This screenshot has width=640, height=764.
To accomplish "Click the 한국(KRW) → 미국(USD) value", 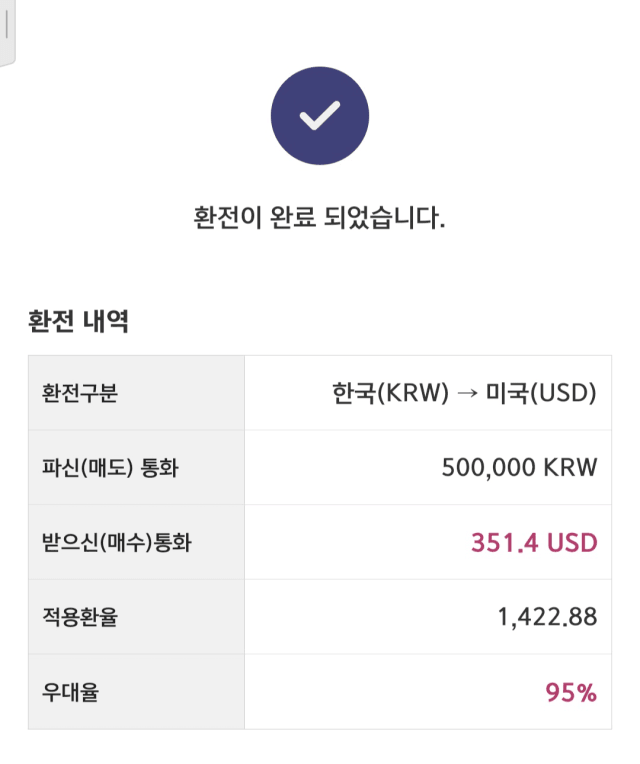I will pyautogui.click(x=464, y=393).
